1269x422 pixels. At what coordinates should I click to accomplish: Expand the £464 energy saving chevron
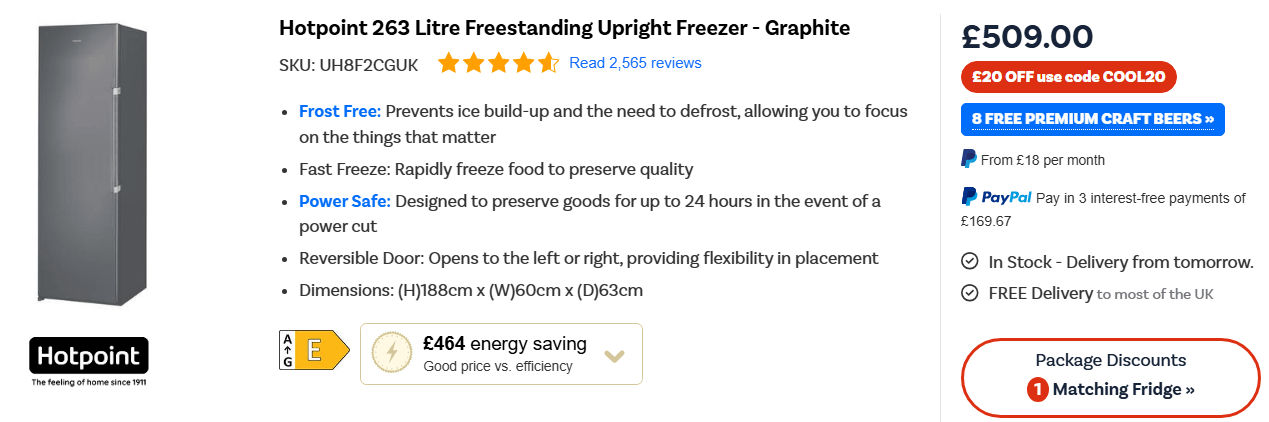(x=615, y=355)
